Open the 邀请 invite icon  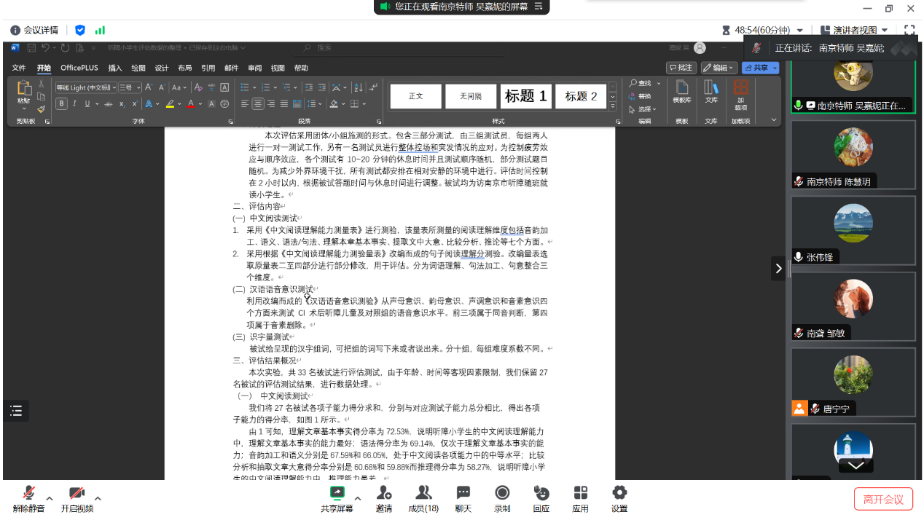[383, 497]
